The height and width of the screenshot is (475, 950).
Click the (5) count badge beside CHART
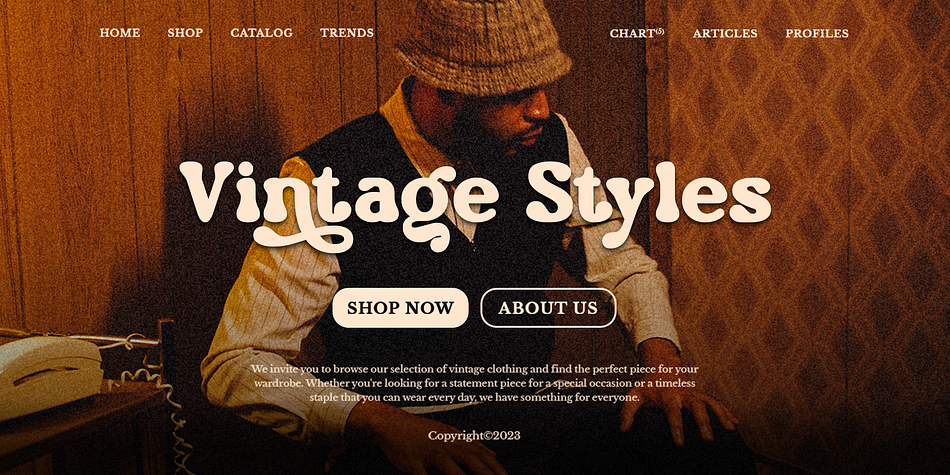(660, 30)
